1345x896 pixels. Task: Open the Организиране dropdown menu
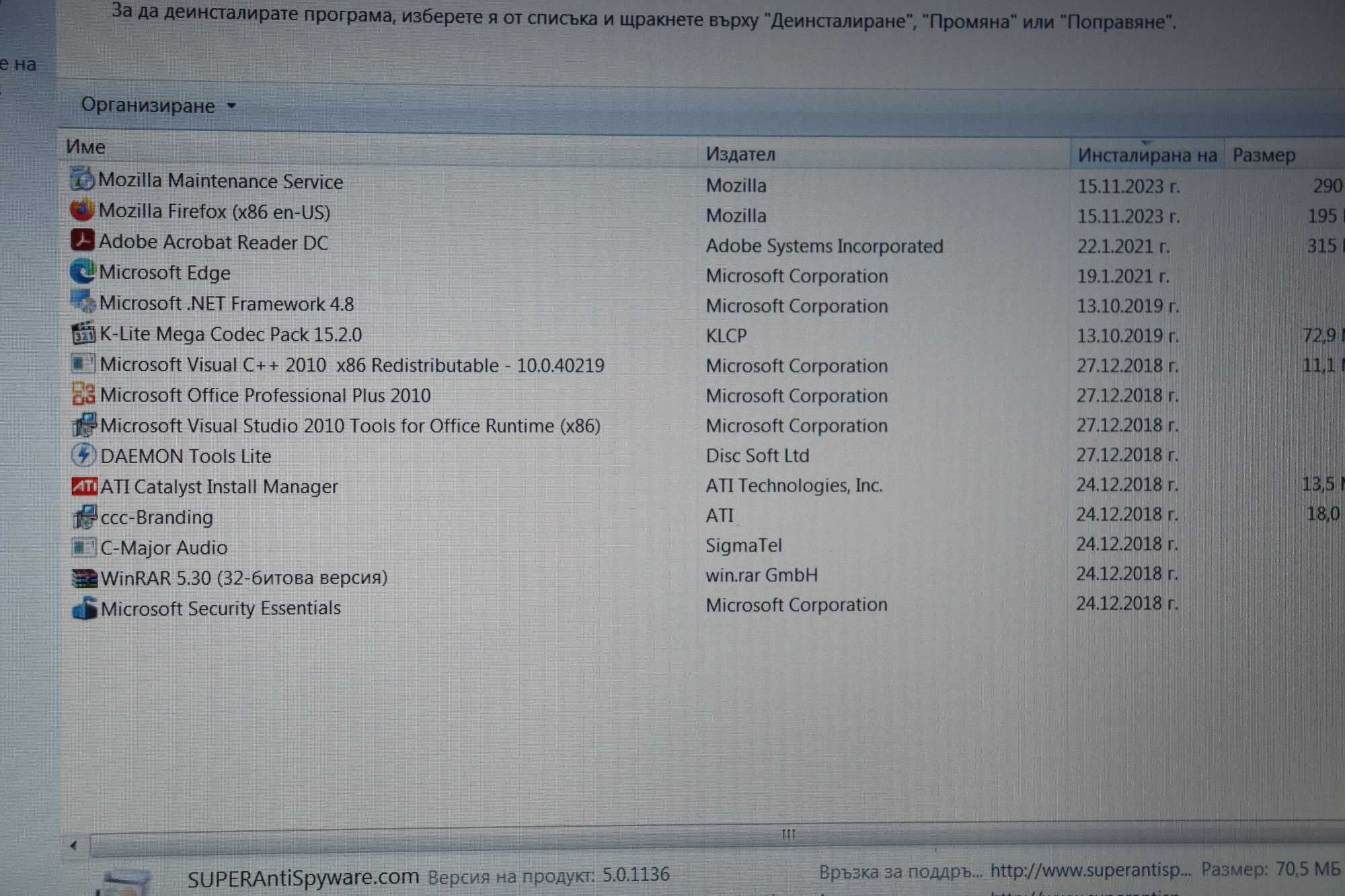(x=158, y=106)
